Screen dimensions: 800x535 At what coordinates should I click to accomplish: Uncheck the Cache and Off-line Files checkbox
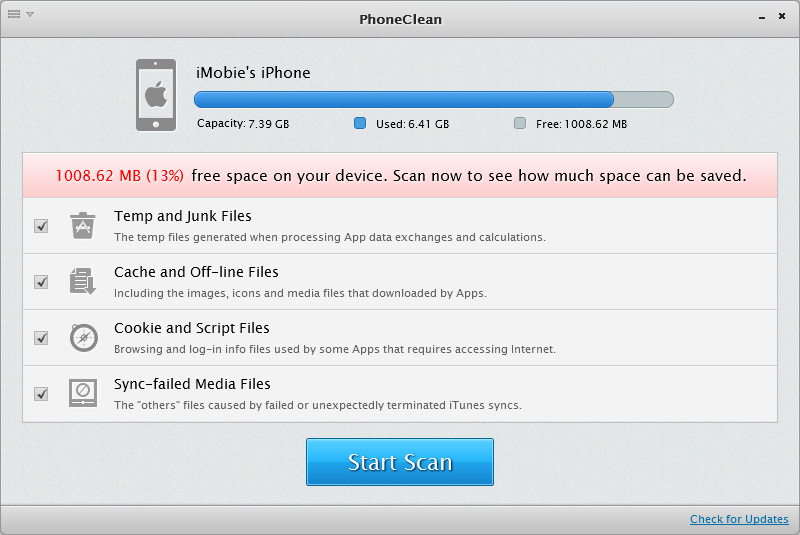click(x=41, y=282)
